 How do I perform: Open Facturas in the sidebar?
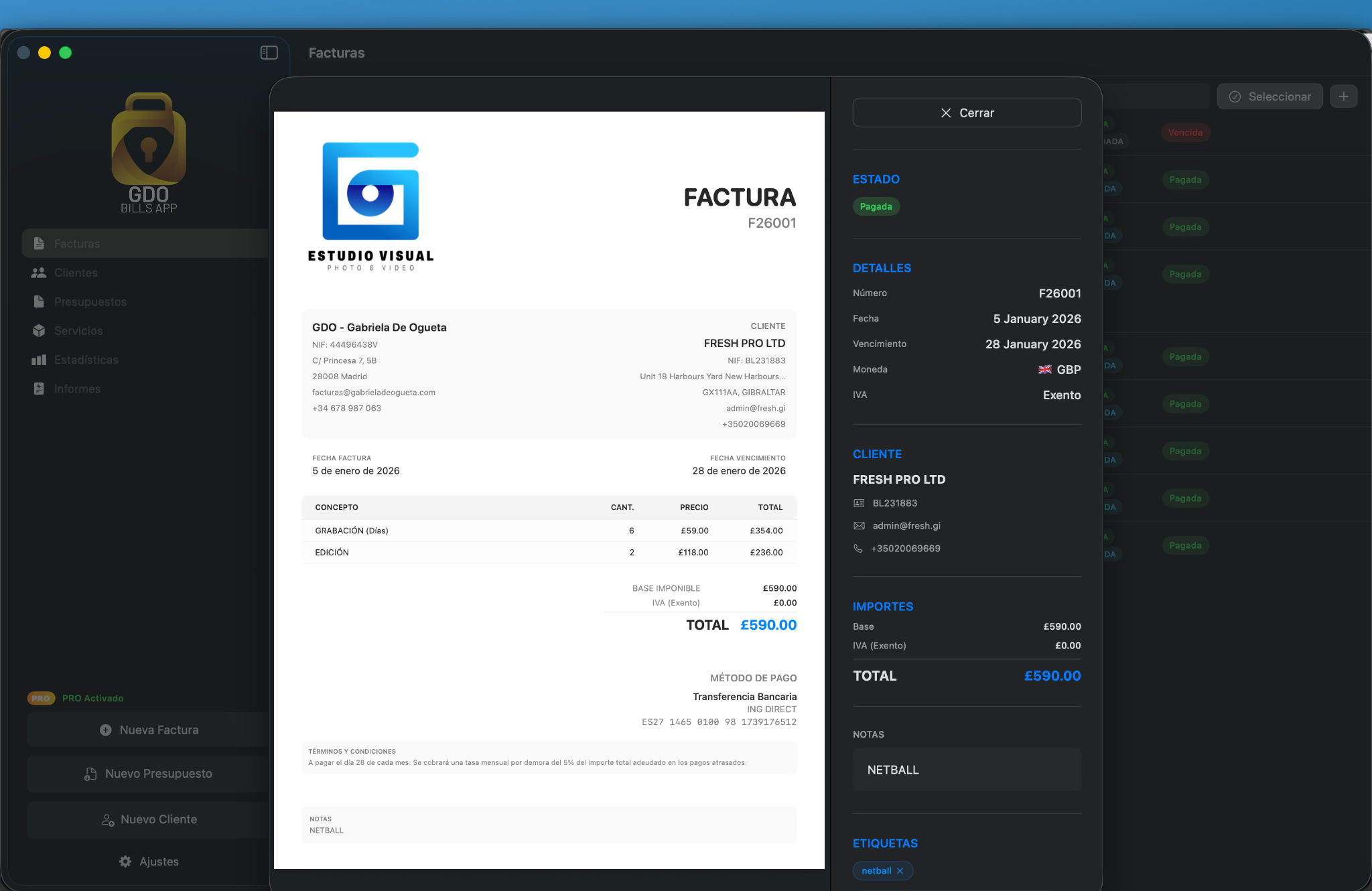click(x=145, y=244)
